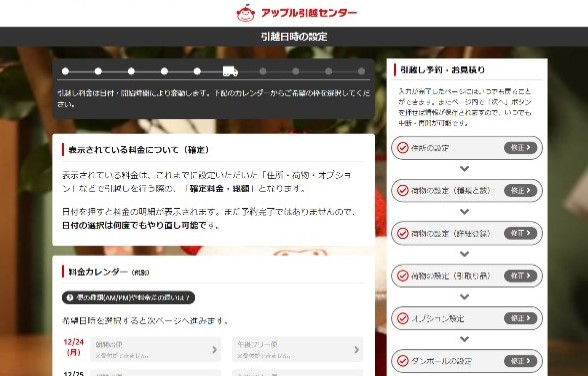Click checkmark icon beside オプション設定
Screen dimensions: 588x376
coord(403,318)
